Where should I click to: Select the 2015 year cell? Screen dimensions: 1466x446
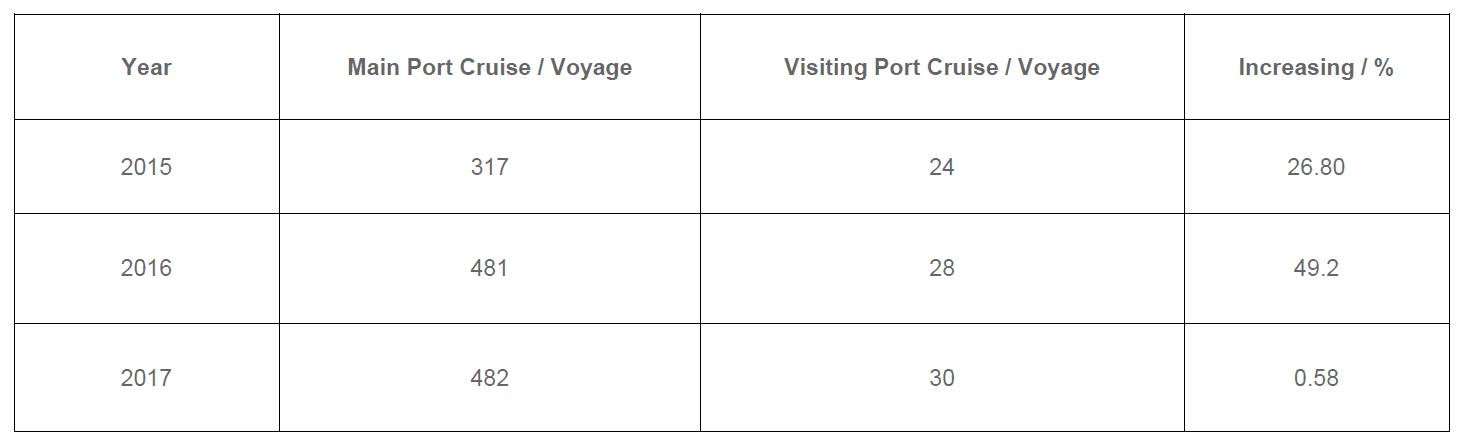(146, 167)
